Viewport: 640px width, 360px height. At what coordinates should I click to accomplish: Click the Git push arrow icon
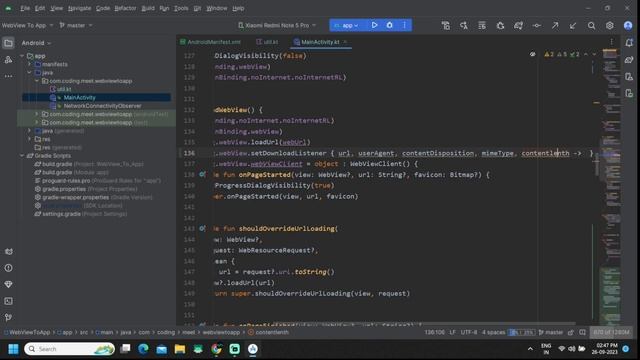(x=555, y=26)
